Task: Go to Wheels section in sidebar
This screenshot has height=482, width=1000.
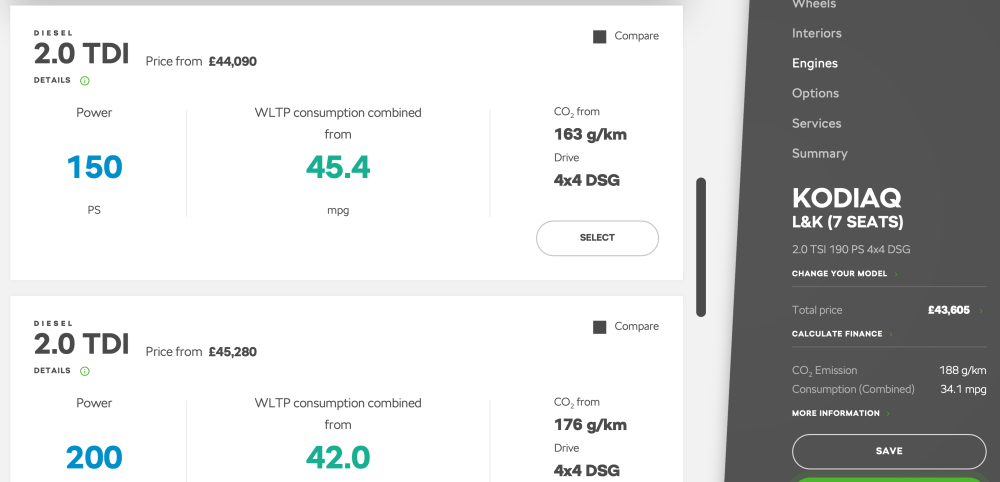Action: tap(814, 4)
